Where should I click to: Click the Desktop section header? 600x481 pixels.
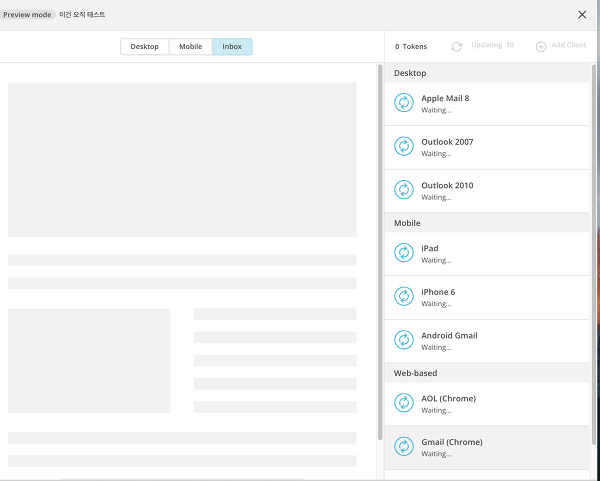click(487, 73)
